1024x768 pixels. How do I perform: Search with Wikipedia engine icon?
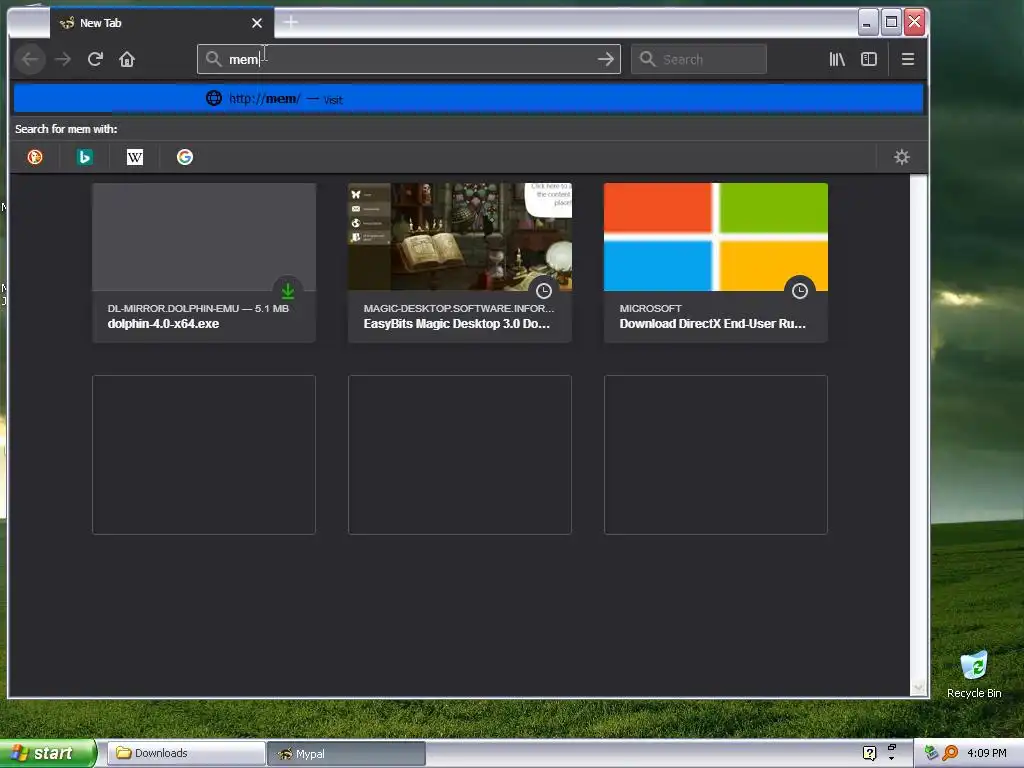tap(135, 157)
